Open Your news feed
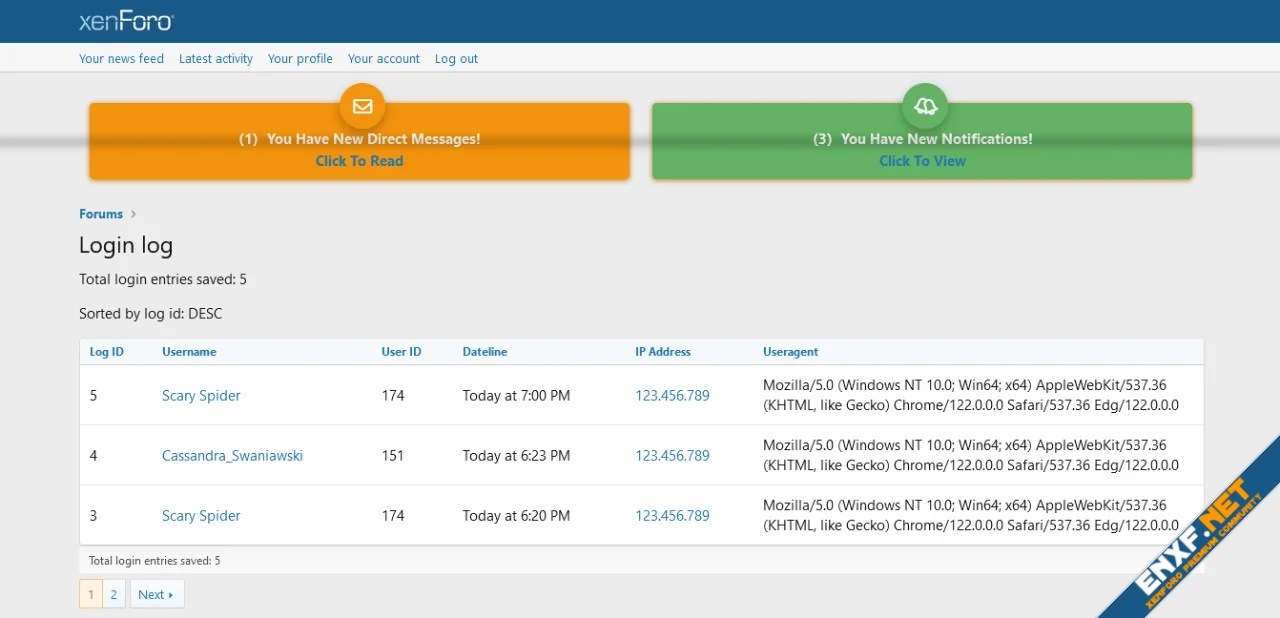 pyautogui.click(x=121, y=59)
